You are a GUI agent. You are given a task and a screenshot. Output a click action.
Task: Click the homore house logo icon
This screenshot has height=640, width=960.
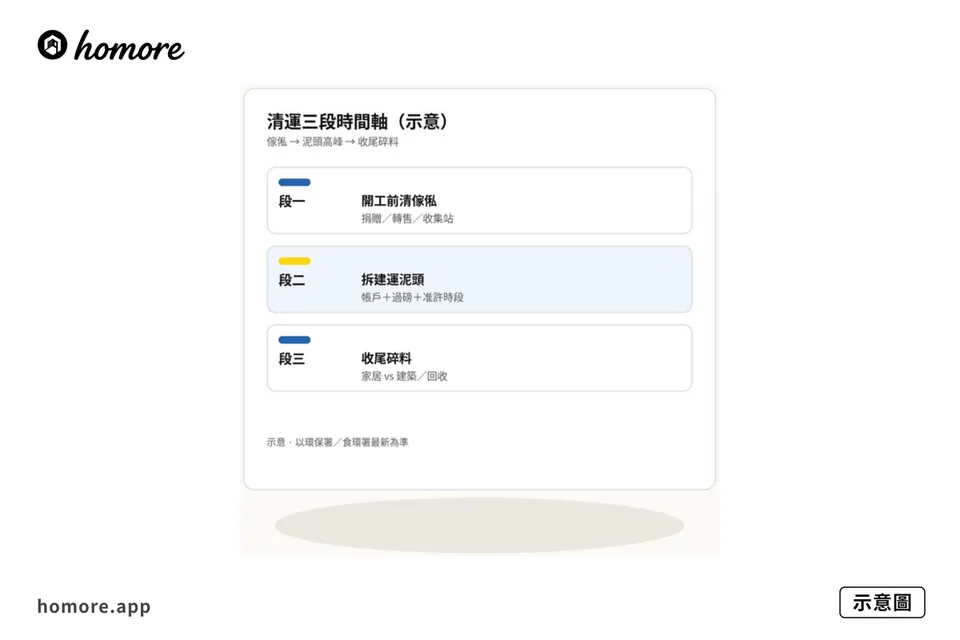pos(52,45)
